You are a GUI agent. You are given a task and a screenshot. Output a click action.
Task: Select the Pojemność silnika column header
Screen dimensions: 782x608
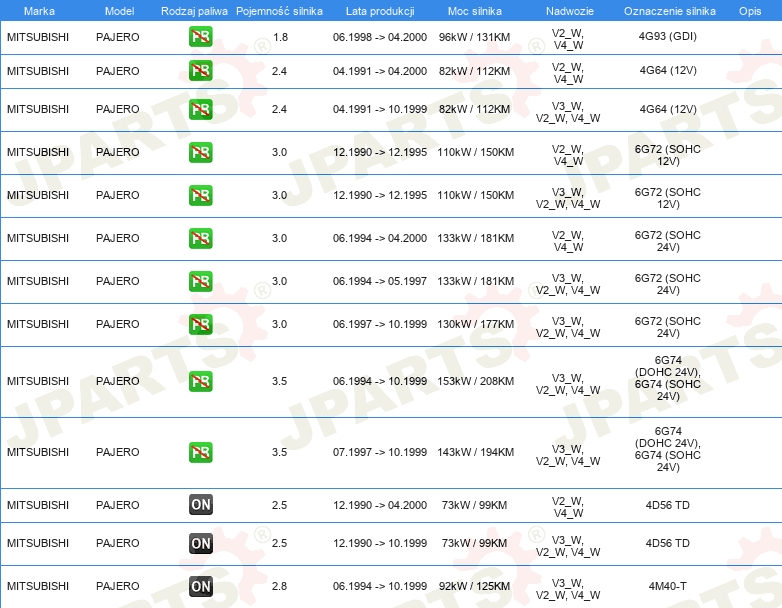coord(279,9)
